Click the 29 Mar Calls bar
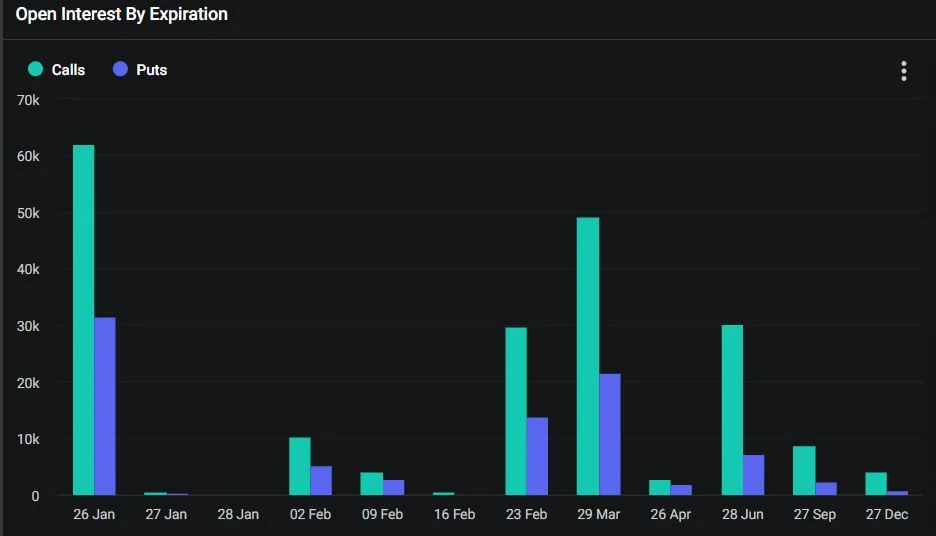The width and height of the screenshot is (936, 536). click(588, 356)
